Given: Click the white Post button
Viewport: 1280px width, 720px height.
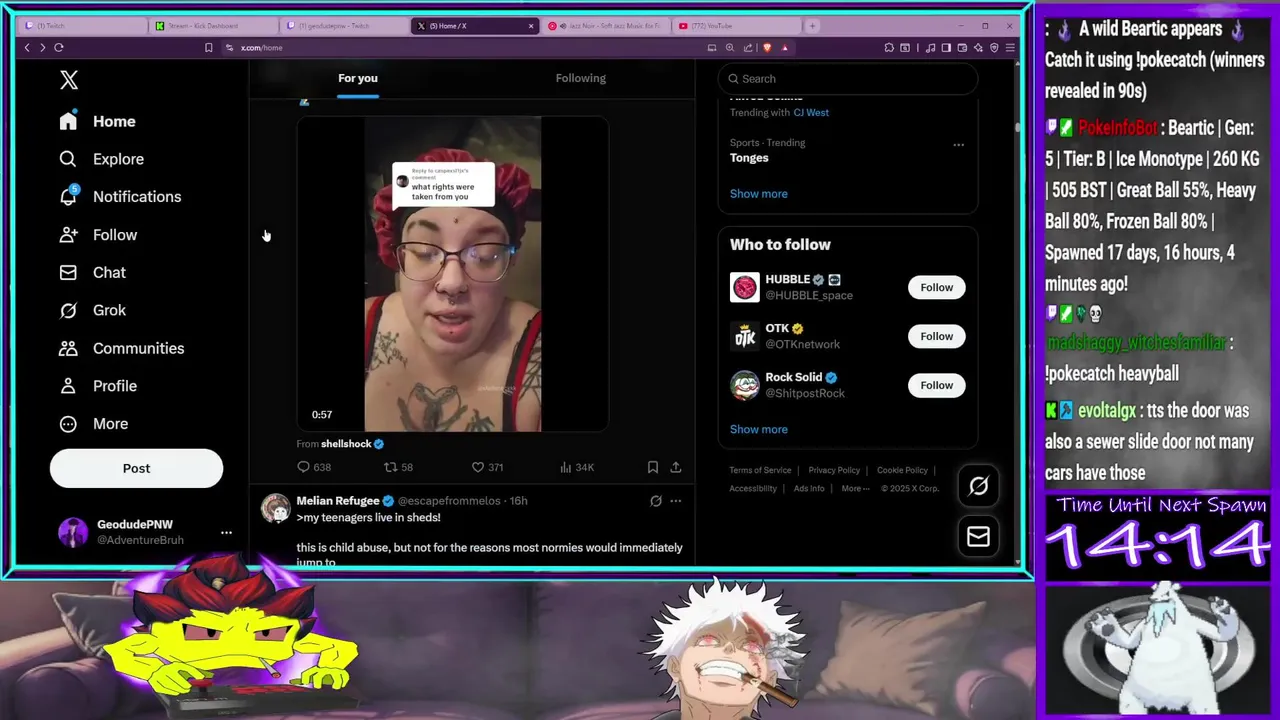Looking at the screenshot, I should 136,468.
